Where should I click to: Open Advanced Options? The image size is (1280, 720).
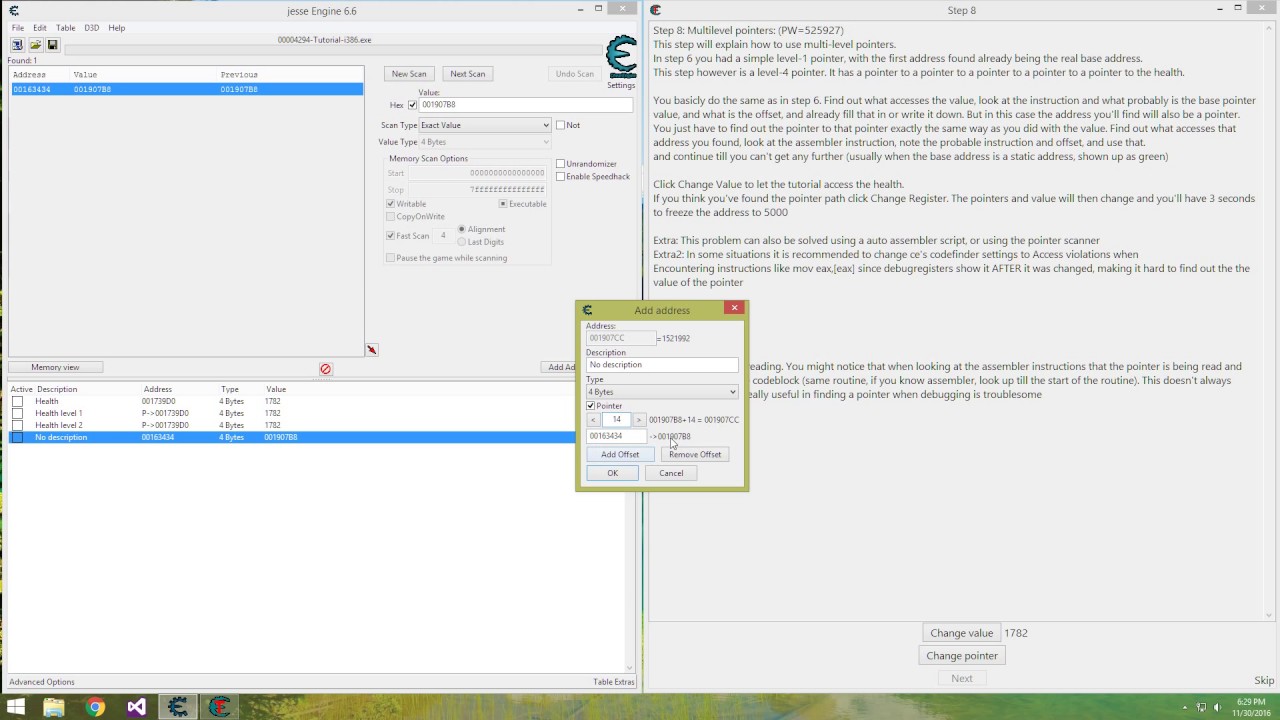(x=42, y=682)
